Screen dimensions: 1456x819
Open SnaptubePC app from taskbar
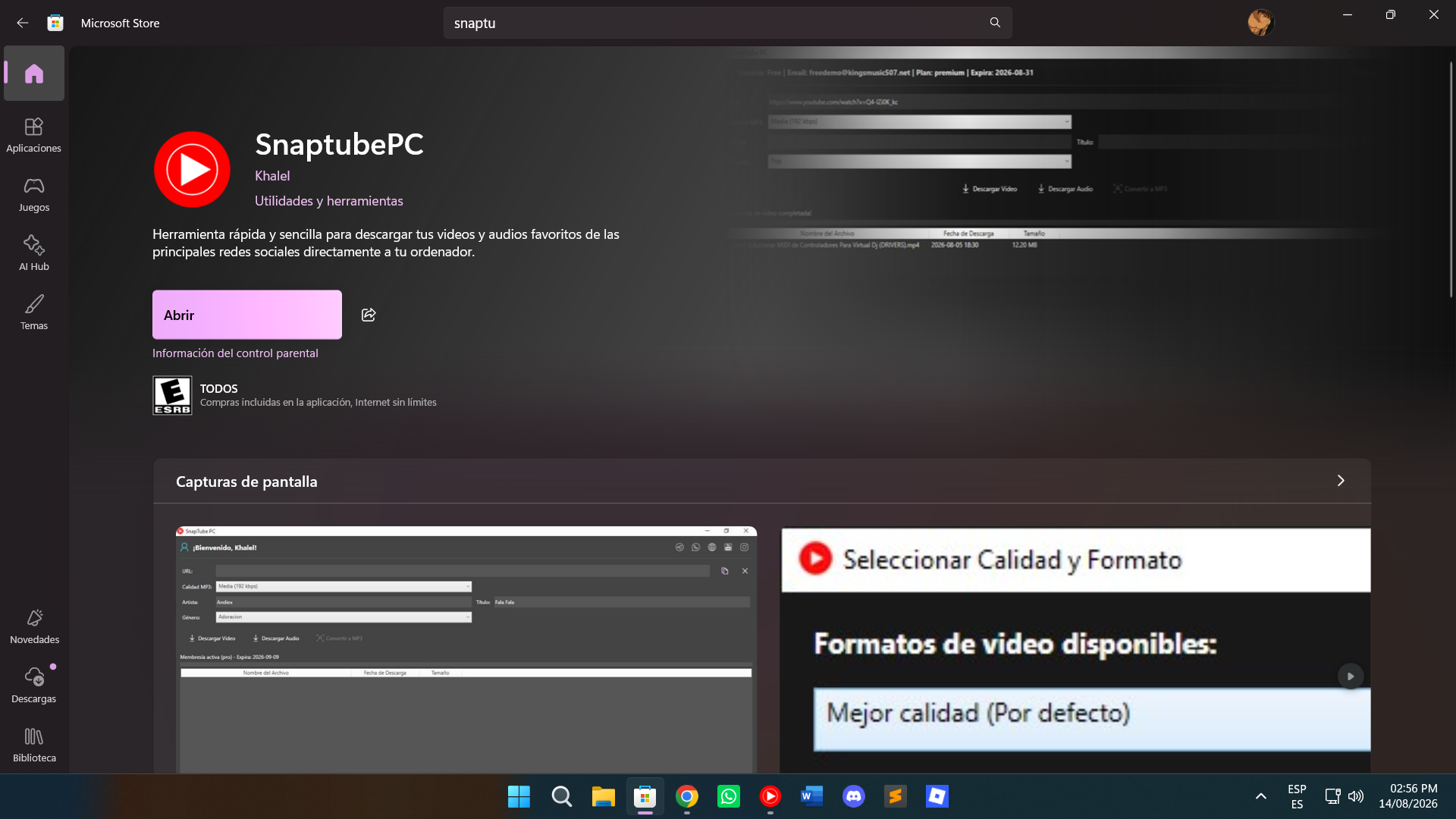(x=770, y=796)
